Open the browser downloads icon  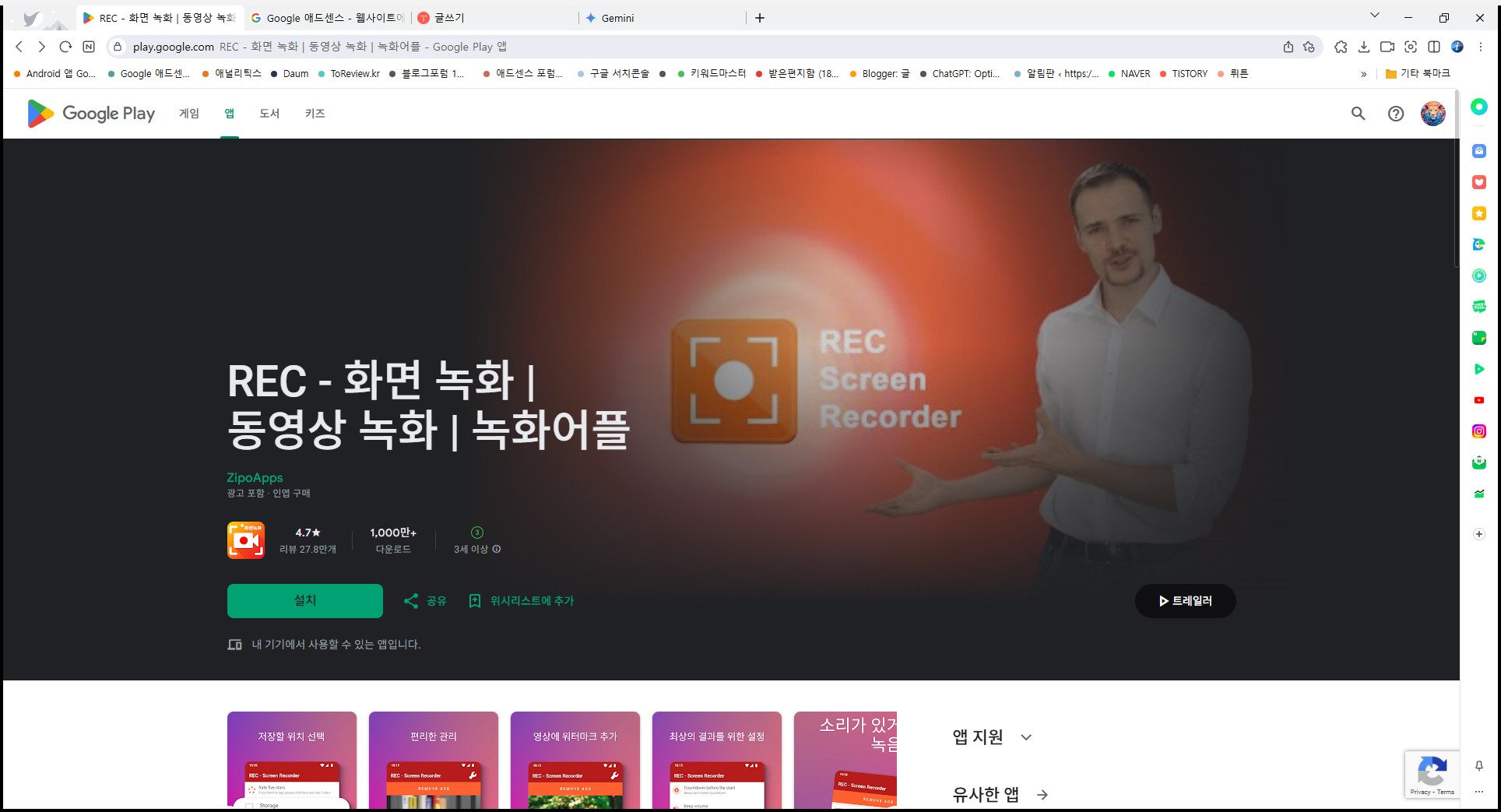(1364, 47)
